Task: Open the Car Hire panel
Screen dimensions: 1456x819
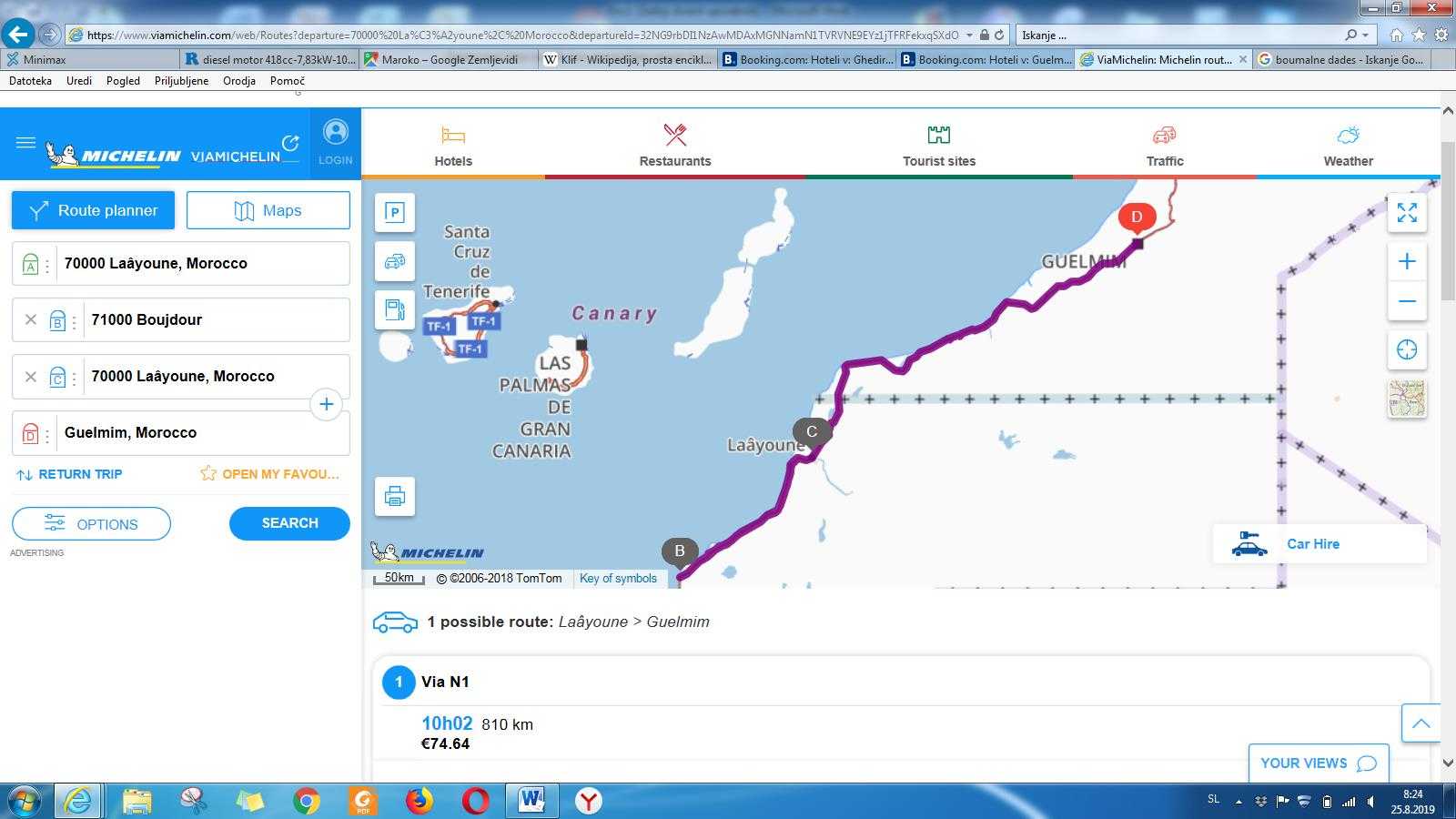Action: [1319, 544]
